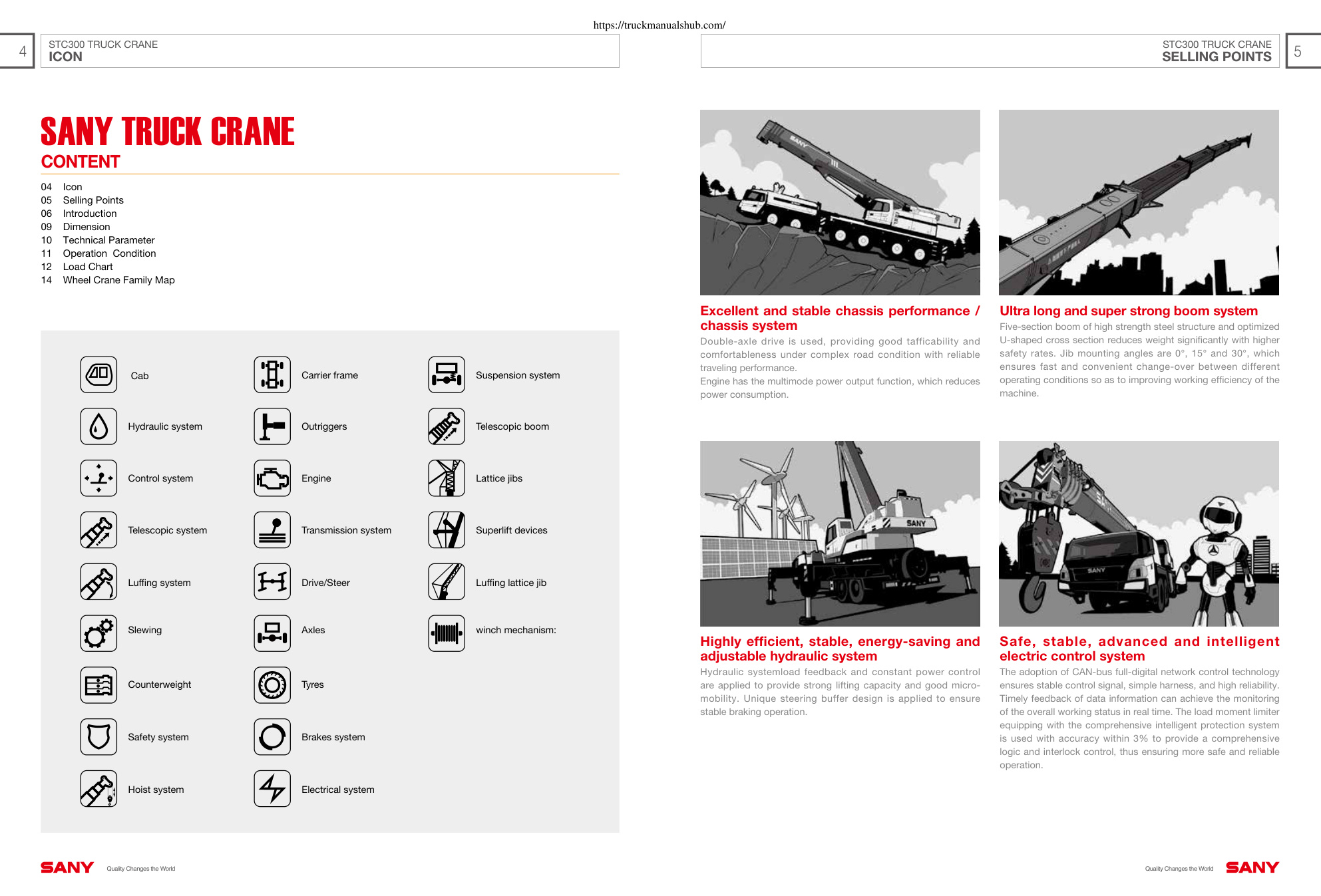Screen dimensions: 1321x896
Task: Go to '04 Icon' contents entry
Action: pos(61,187)
